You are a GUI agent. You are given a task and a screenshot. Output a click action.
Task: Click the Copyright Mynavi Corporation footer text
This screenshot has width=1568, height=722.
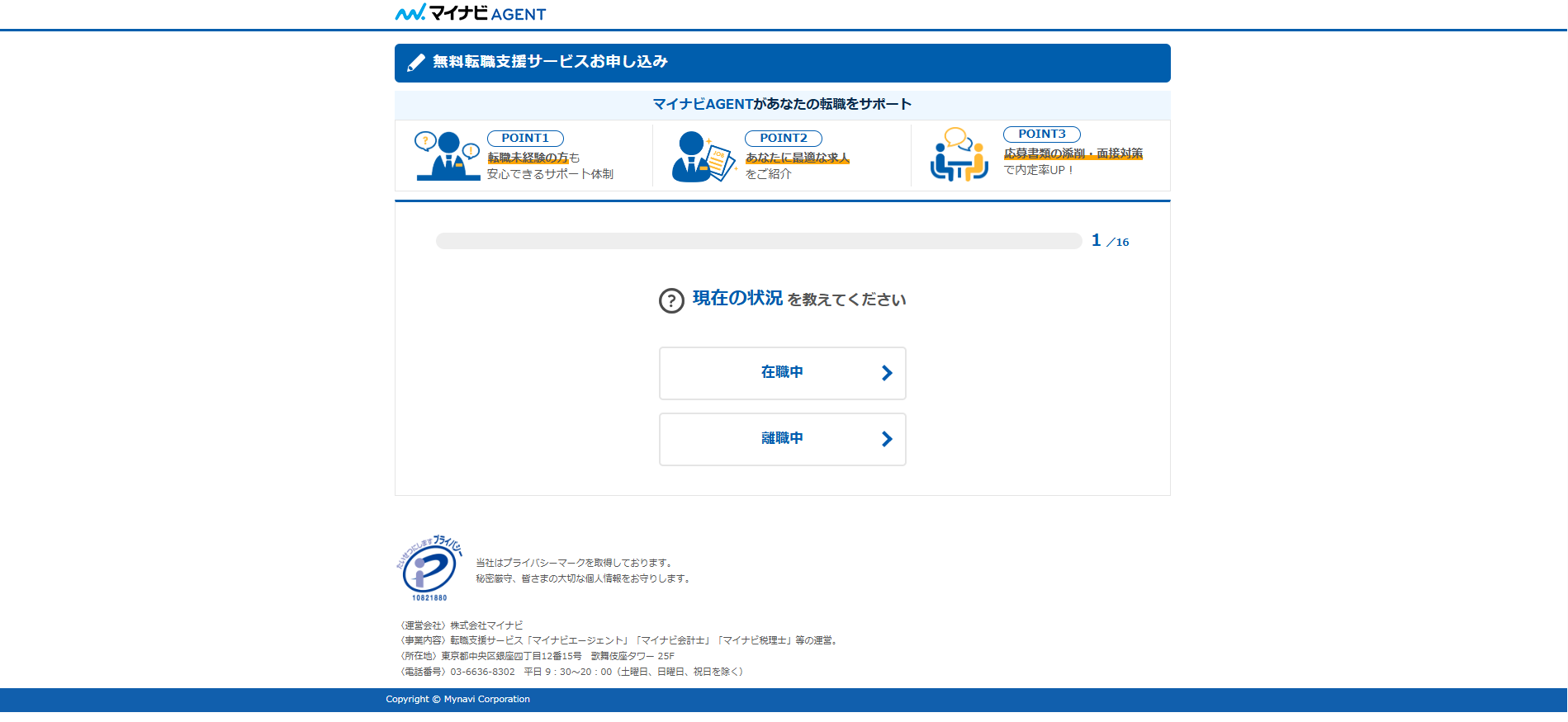point(458,700)
